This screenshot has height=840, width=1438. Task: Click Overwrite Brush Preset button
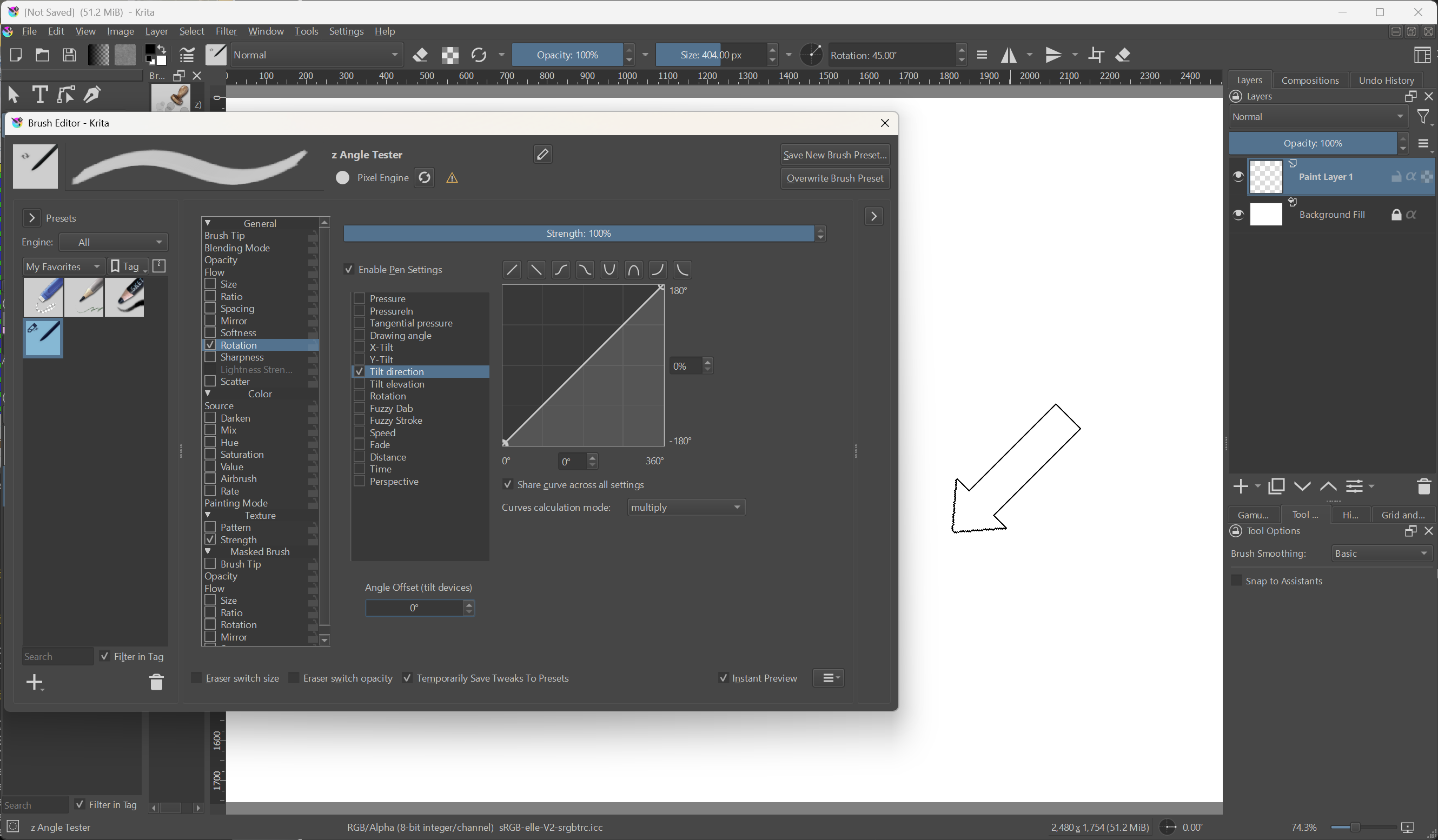click(834, 178)
